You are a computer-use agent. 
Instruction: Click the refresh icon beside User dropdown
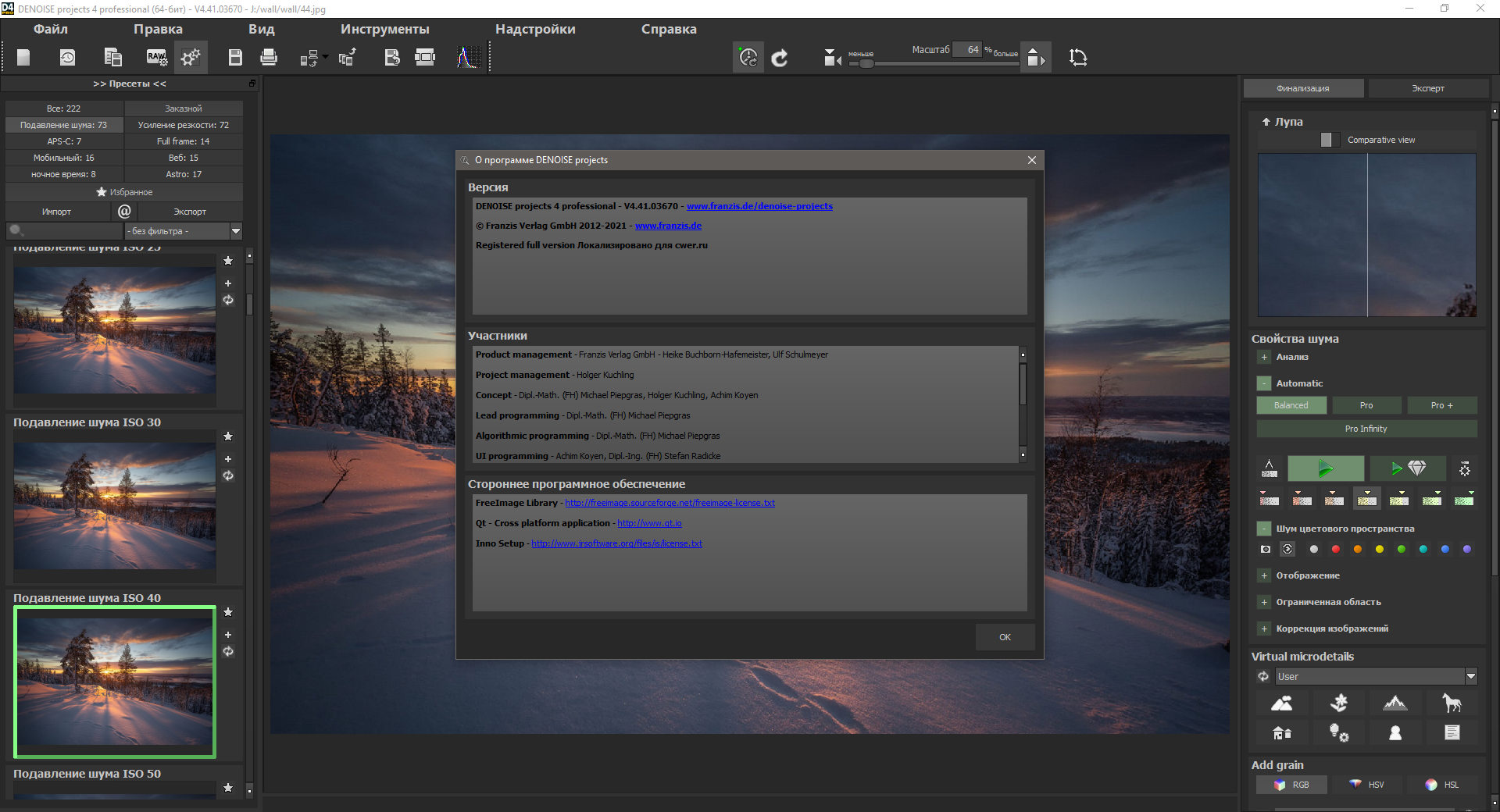coord(1263,677)
